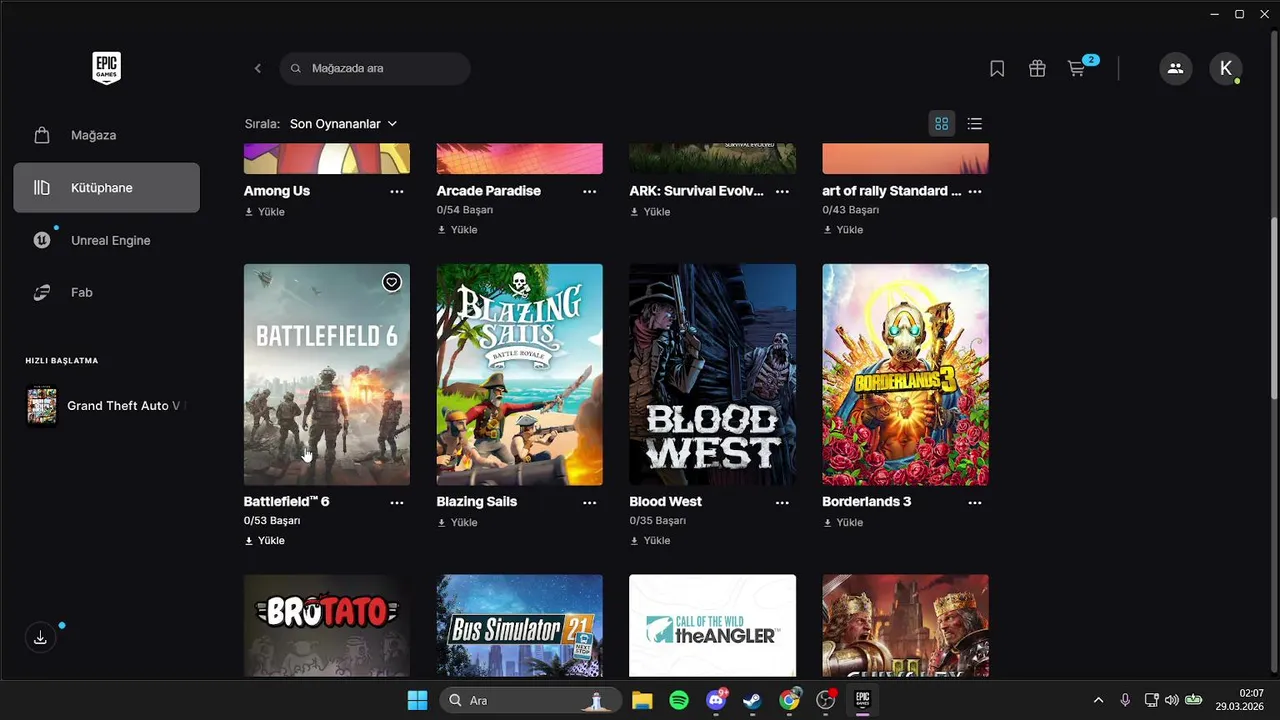Open more options for Blood West
Image resolution: width=1280 pixels, height=720 pixels.
(x=782, y=502)
